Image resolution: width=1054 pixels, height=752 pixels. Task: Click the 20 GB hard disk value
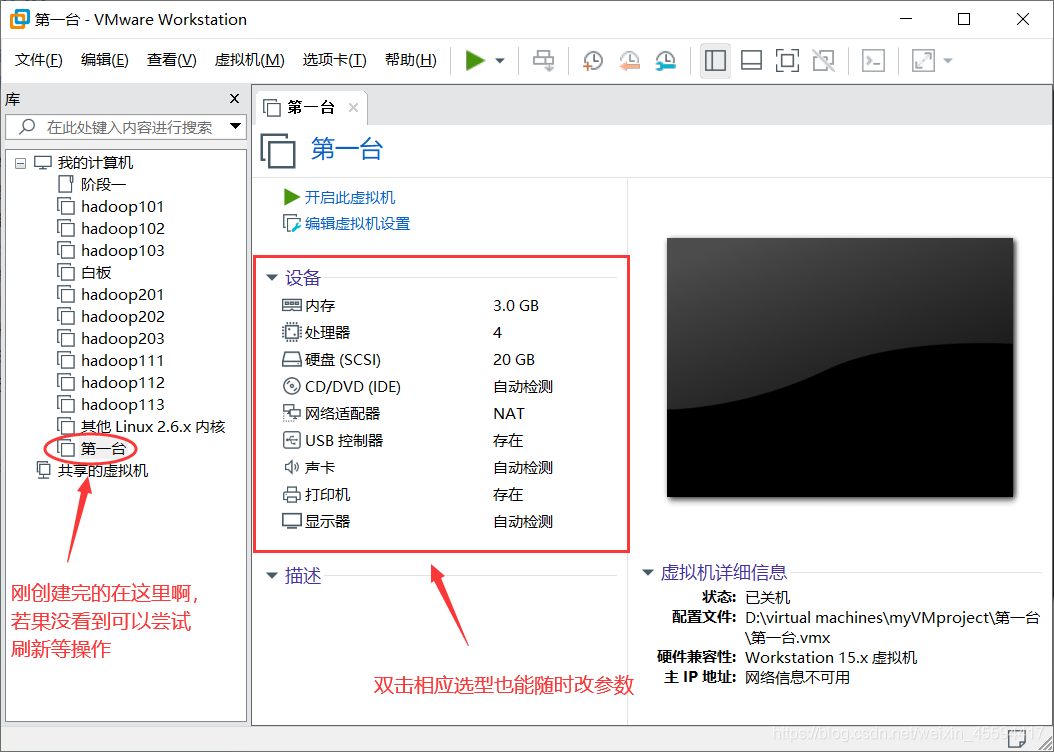pos(514,360)
